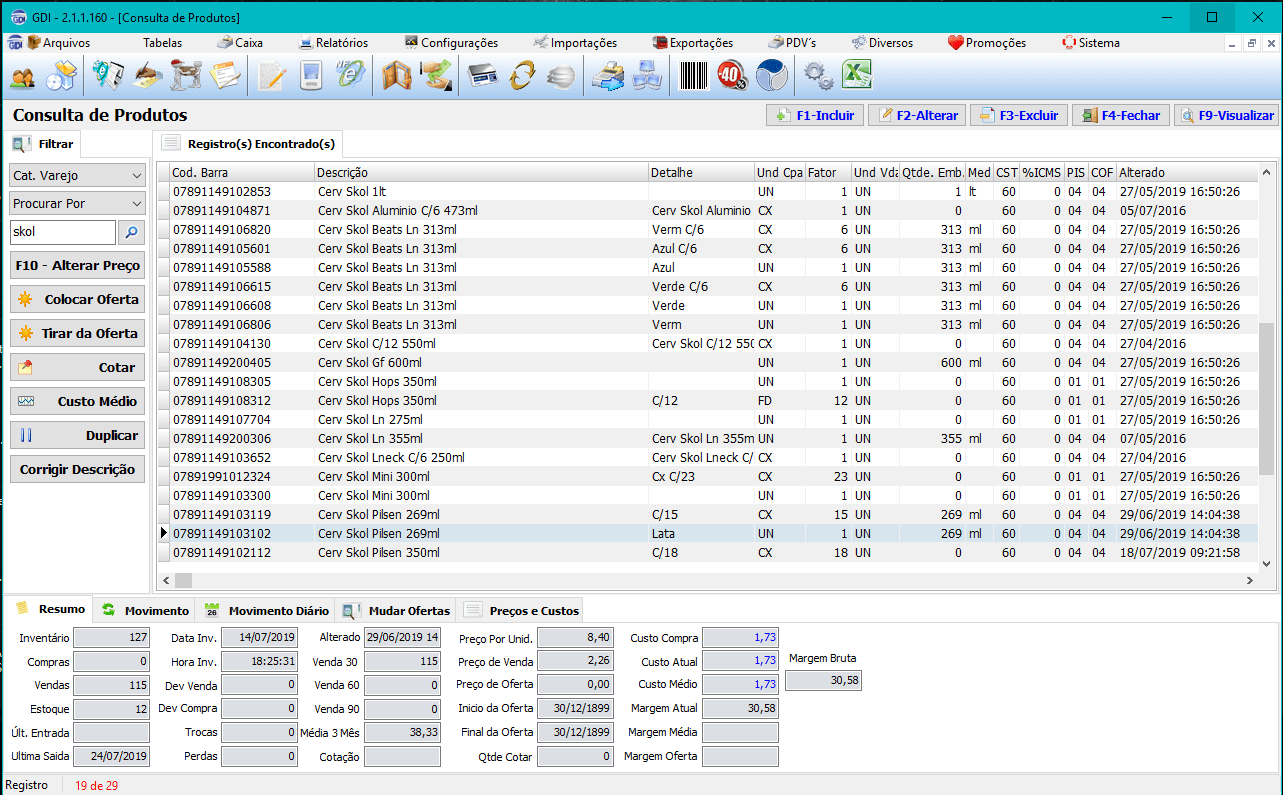Click the brown wallet toolbar icon
The image size is (1283, 795).
pos(397,77)
